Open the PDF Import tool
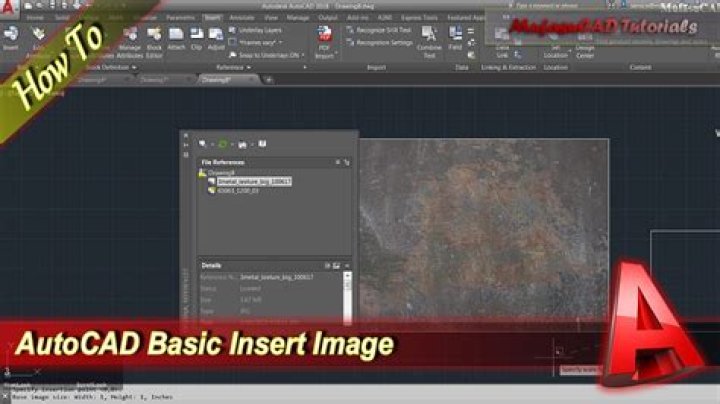Viewport: 720px width, 404px height. point(325,43)
